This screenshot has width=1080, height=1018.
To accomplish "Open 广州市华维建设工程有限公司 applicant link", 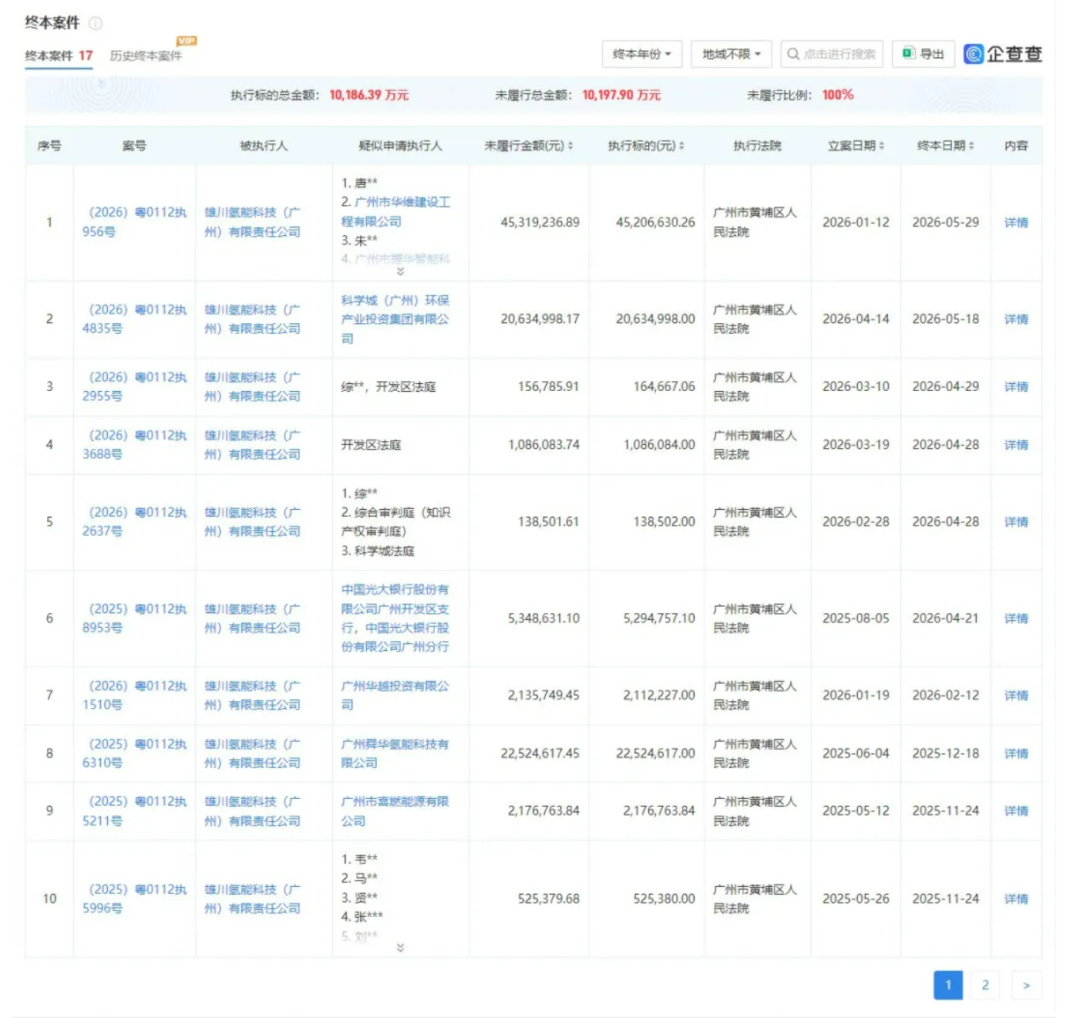I will [396, 212].
